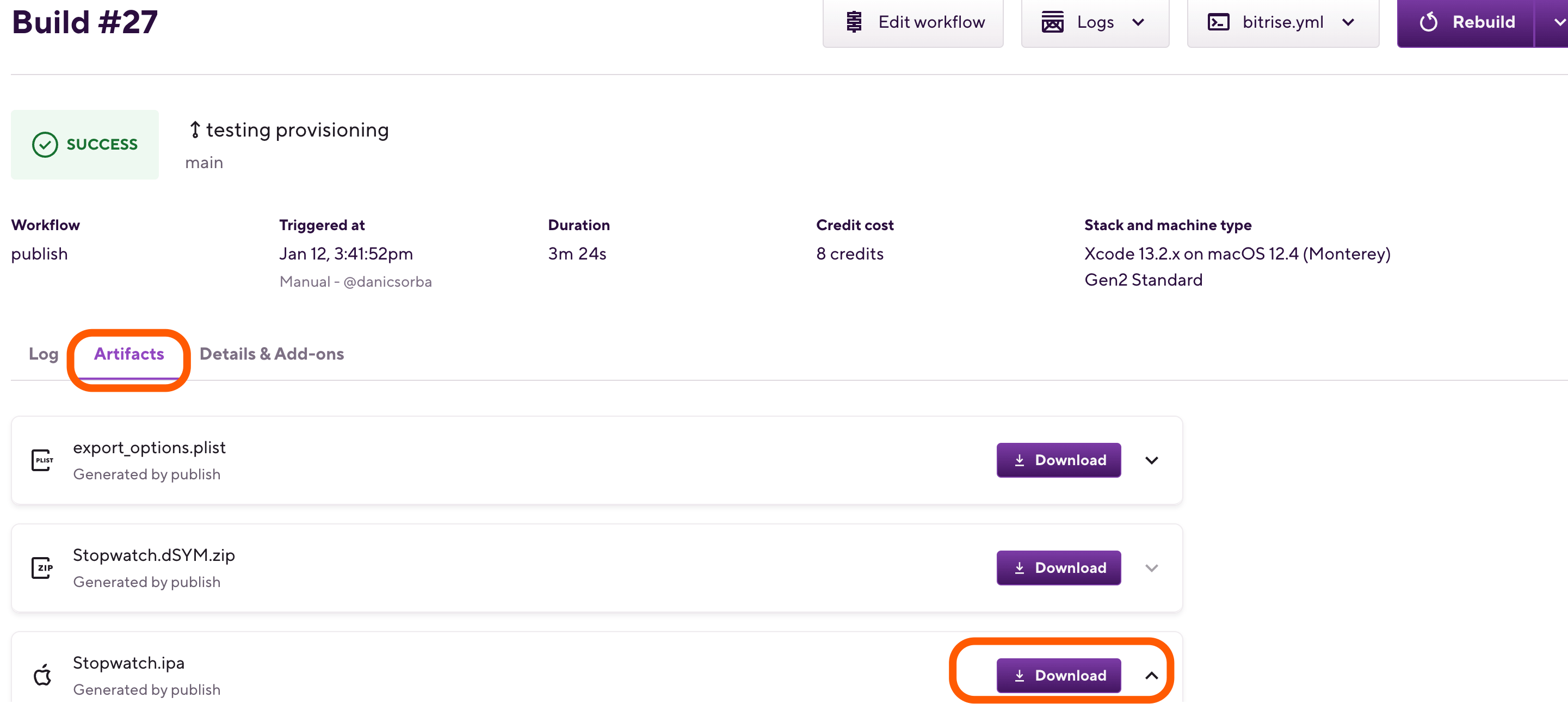
Task: Collapse the Stopwatch.ipa artifact details chevron
Action: (1152, 675)
